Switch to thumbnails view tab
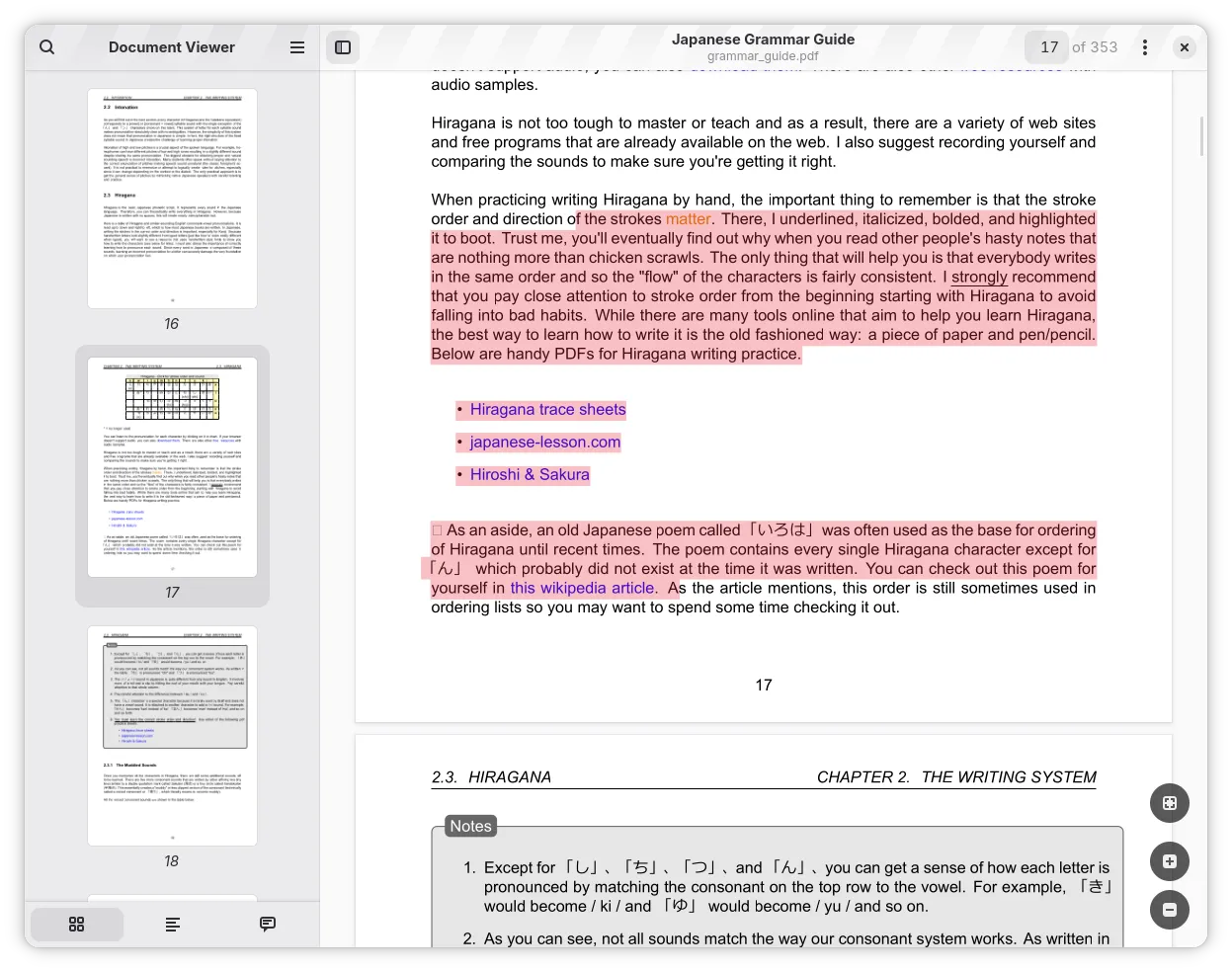 tap(77, 925)
